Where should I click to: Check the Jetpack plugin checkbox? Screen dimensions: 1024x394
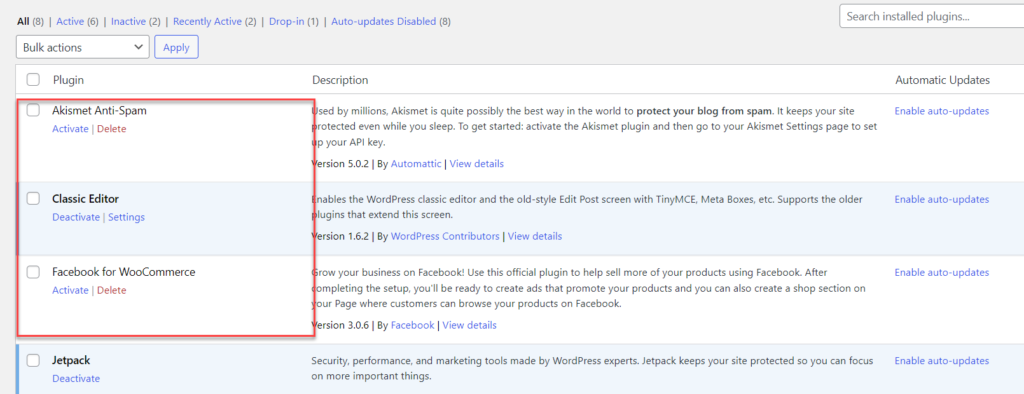[33, 360]
